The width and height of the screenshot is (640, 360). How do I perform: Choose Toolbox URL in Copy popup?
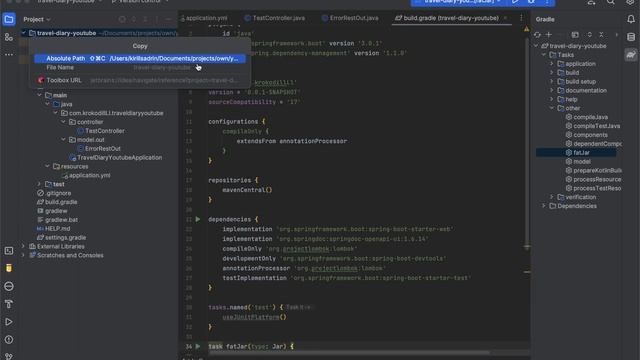tap(140, 80)
